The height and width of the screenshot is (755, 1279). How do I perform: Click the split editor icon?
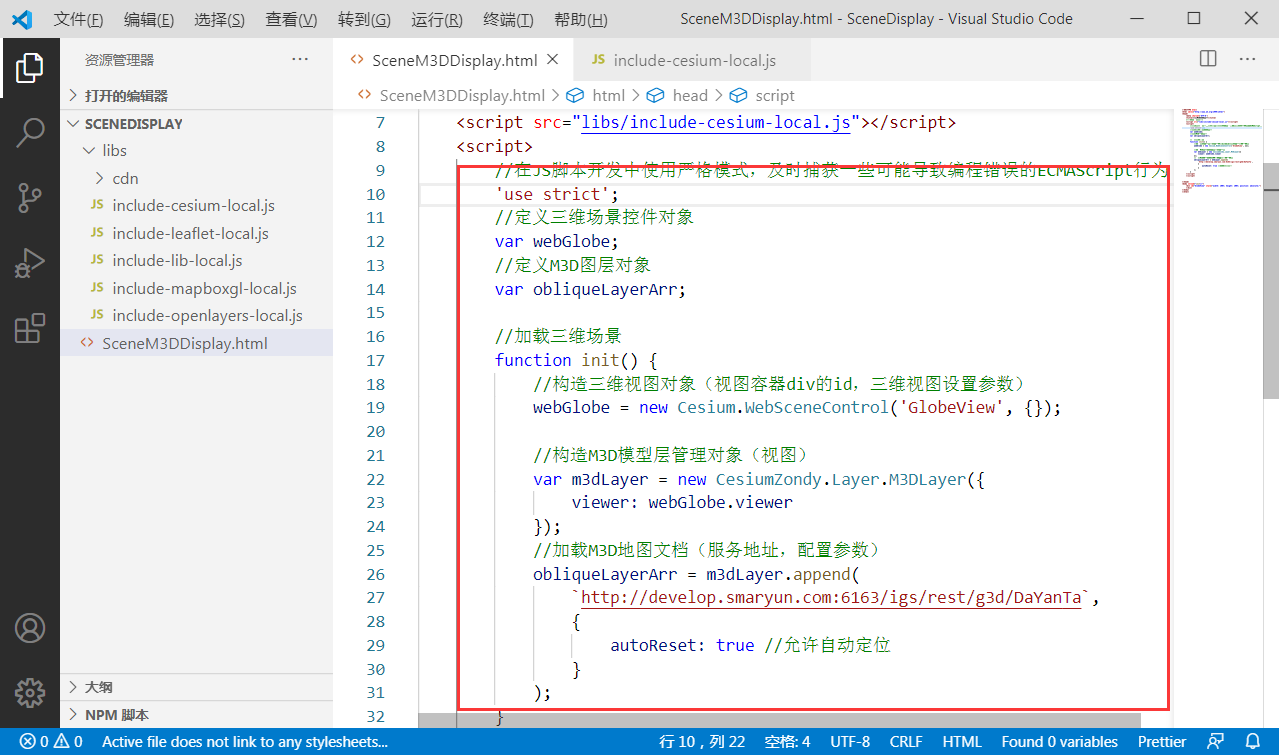1208,59
